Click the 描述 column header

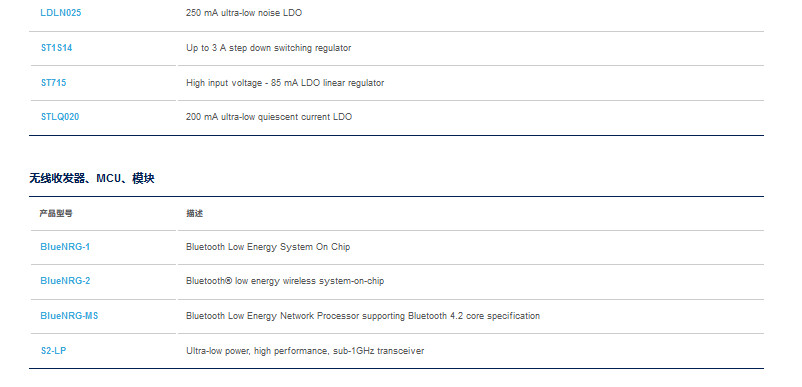pos(194,213)
